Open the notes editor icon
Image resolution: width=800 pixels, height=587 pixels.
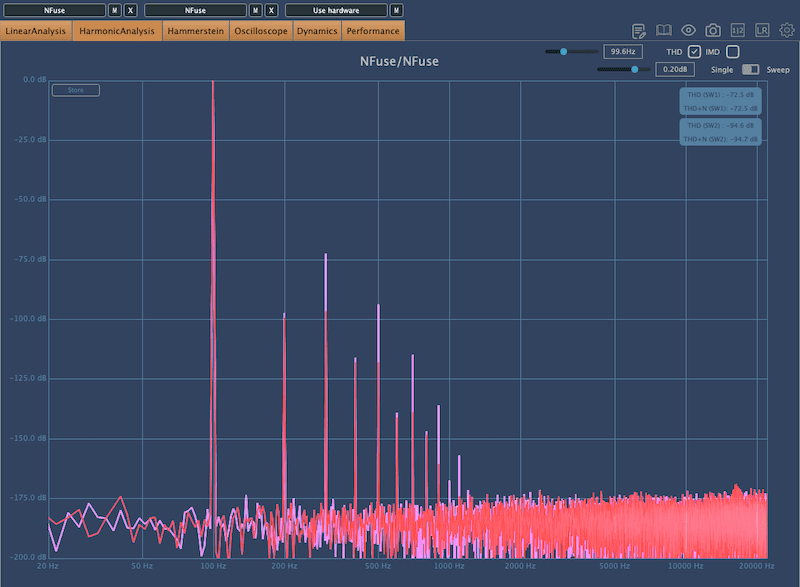(638, 31)
